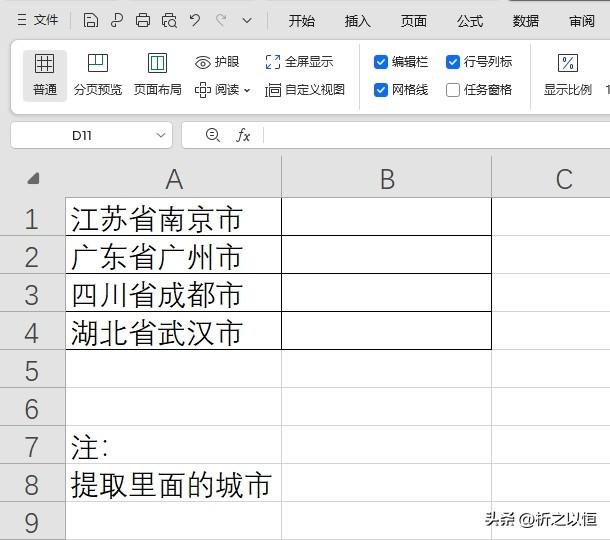Viewport: 610px width, 540px height.
Task: Expand the 阅读 dropdown arrow
Action: tap(247, 91)
